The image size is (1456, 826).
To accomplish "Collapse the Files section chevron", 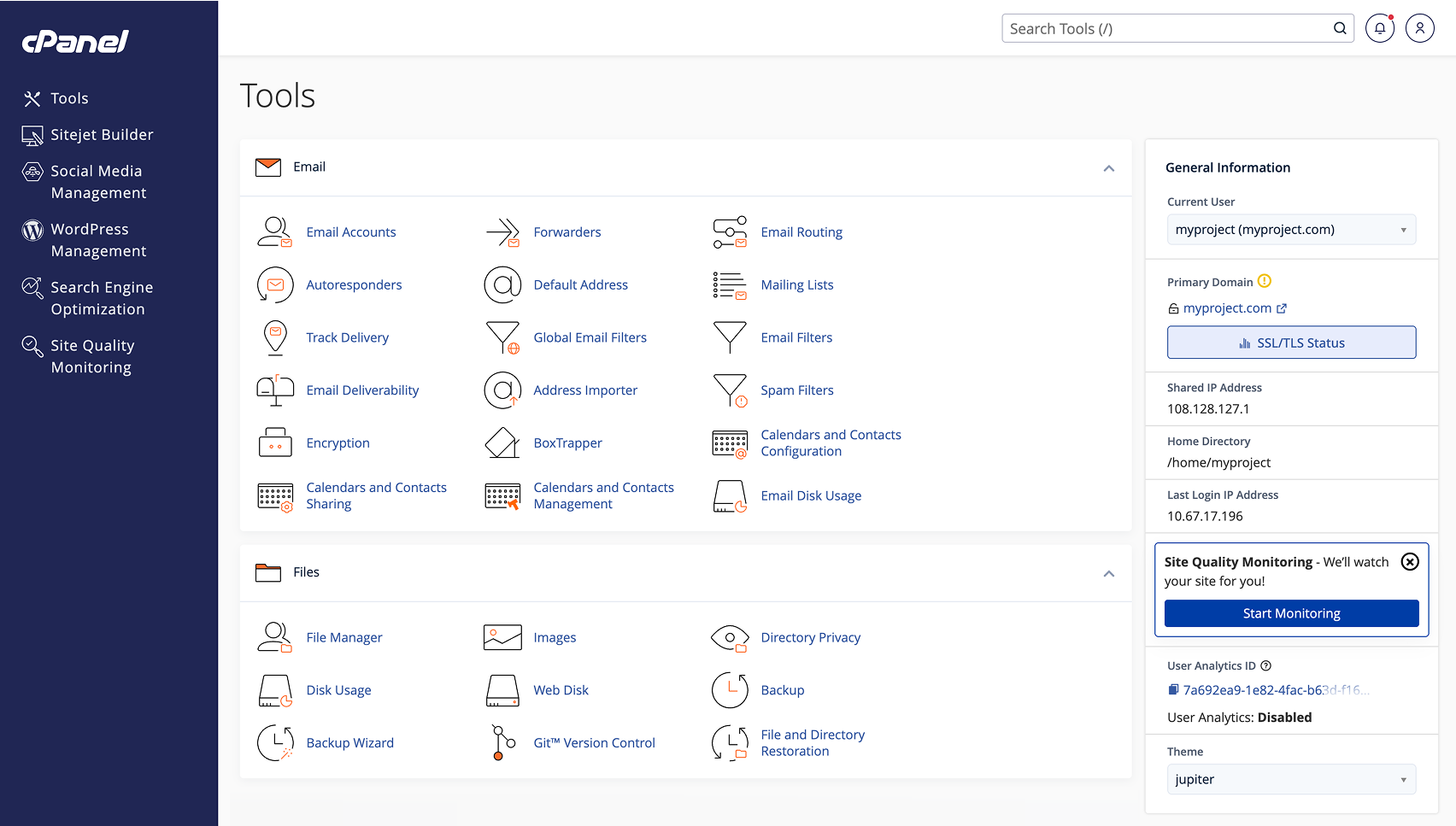I will pos(1109,574).
